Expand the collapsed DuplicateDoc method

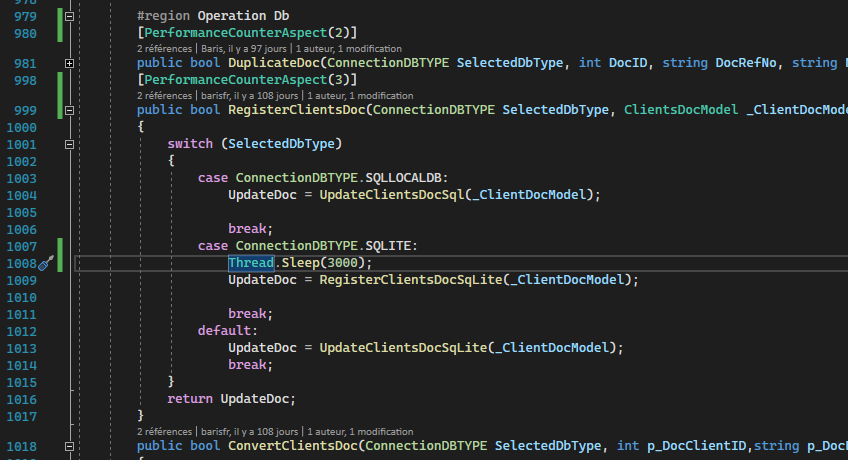[x=69, y=63]
